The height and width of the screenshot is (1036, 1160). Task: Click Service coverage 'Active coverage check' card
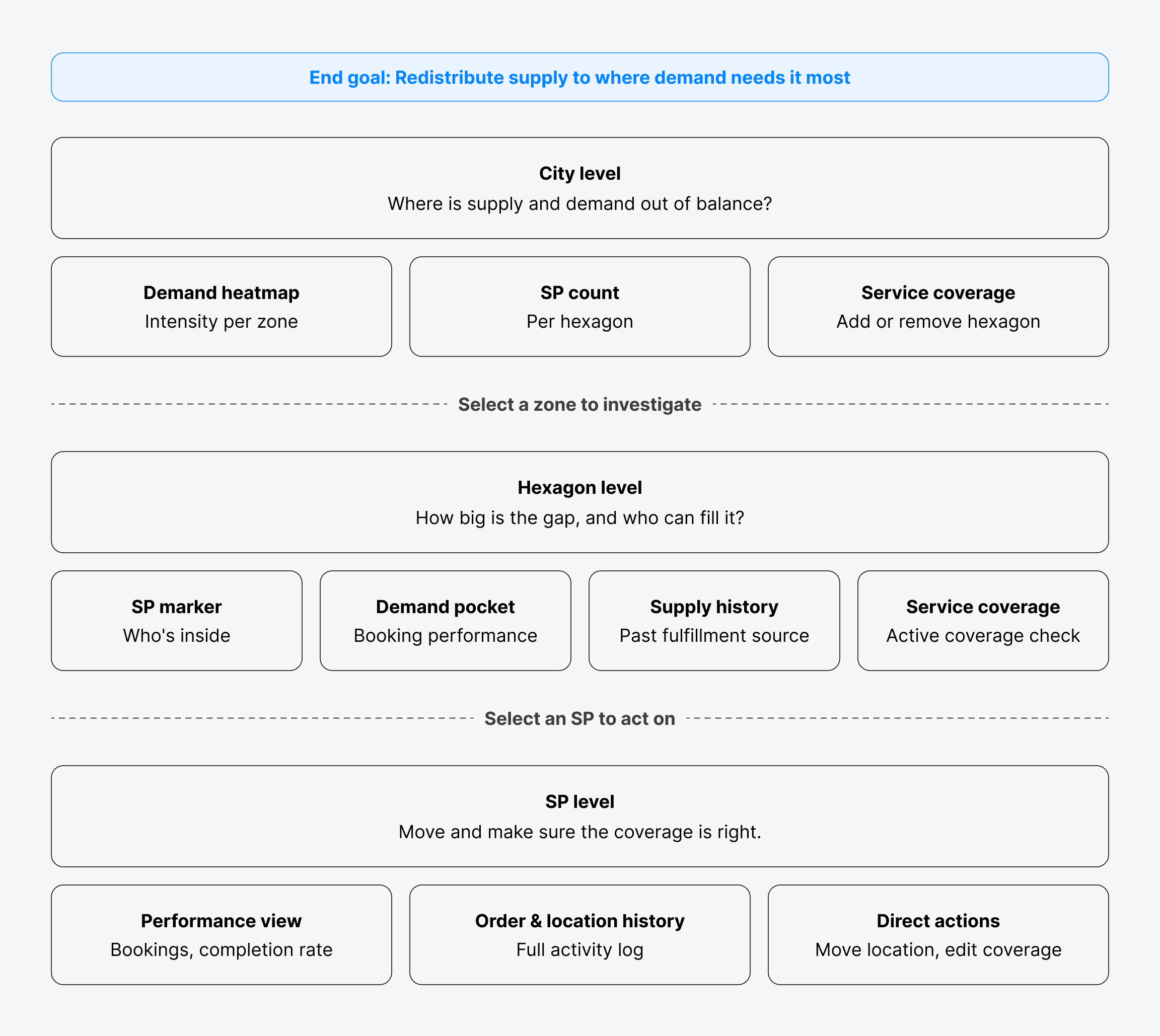pyautogui.click(x=982, y=621)
